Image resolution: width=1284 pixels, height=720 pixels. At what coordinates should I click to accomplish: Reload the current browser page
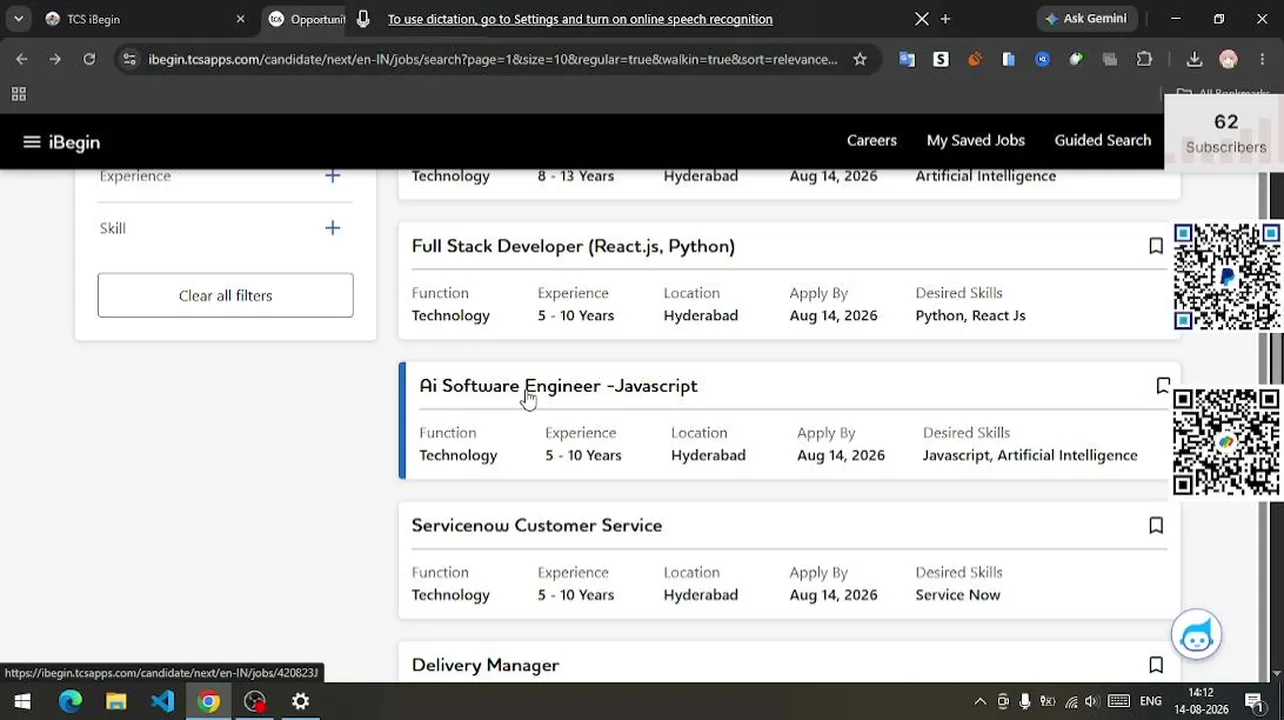point(89,59)
